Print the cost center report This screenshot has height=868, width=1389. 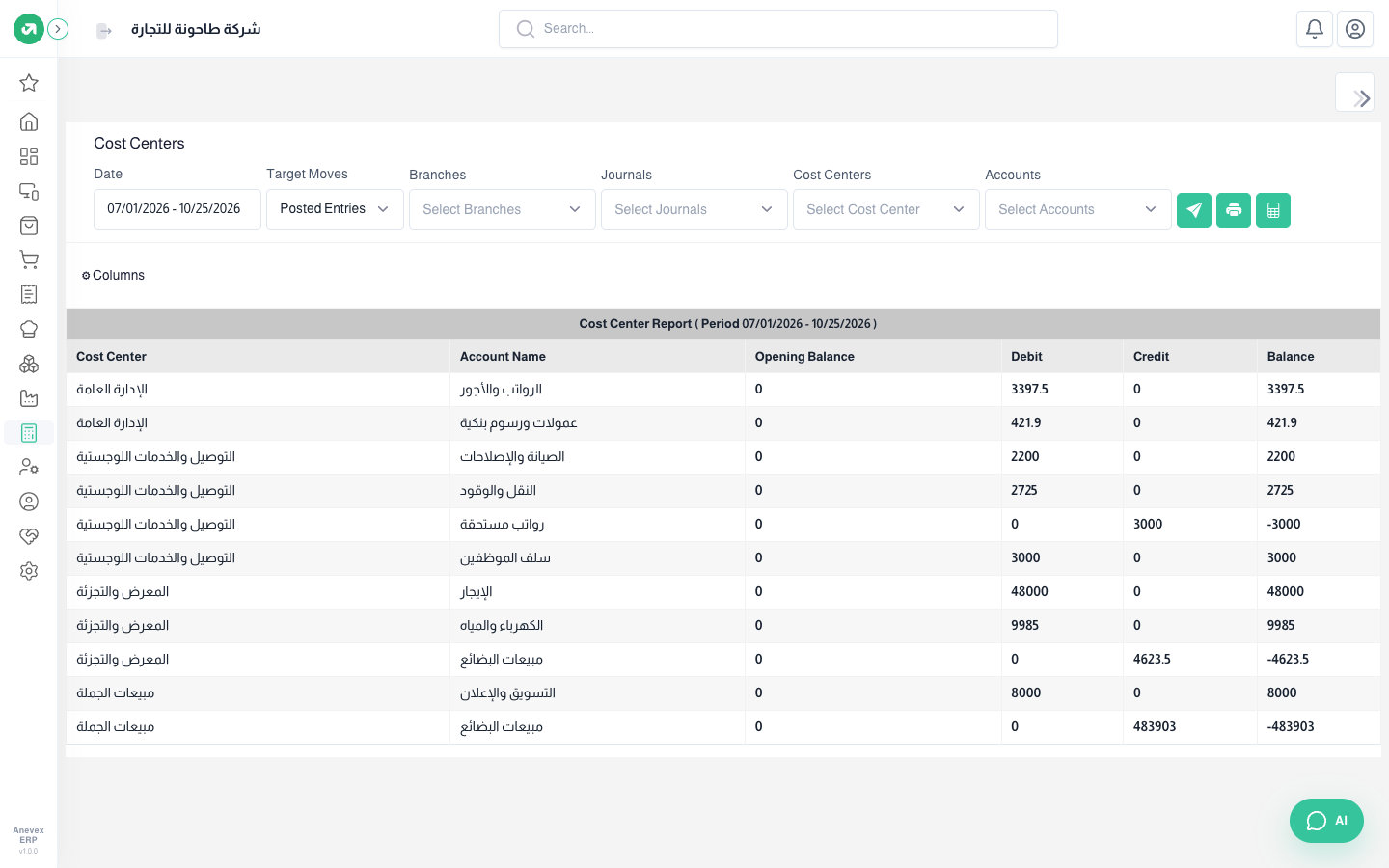pos(1234,210)
